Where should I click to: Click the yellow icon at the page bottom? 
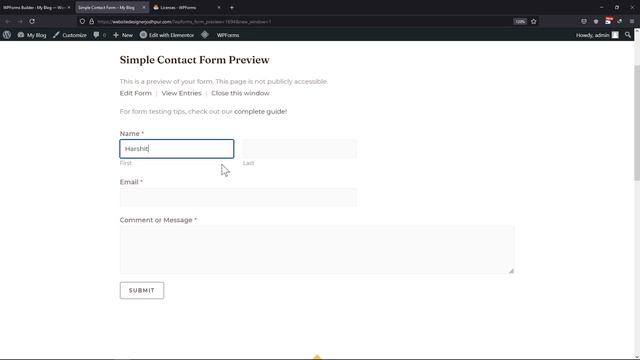317,357
